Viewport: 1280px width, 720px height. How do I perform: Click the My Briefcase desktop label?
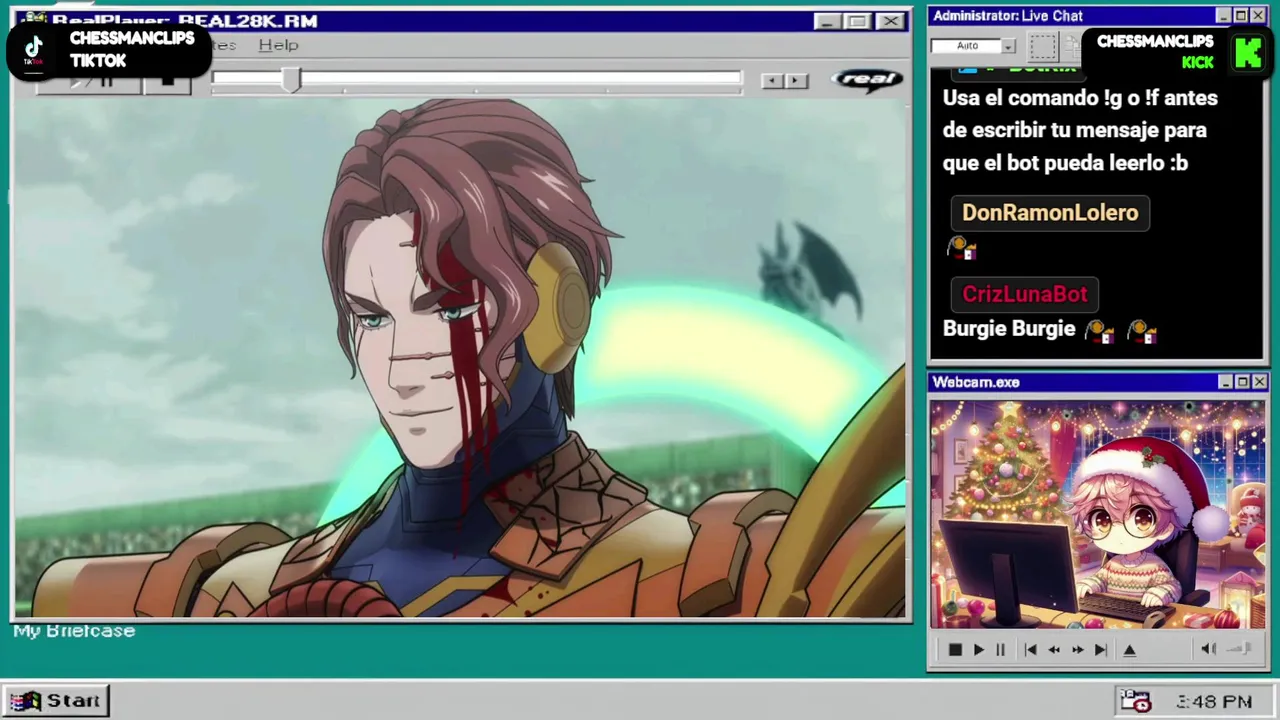[74, 631]
